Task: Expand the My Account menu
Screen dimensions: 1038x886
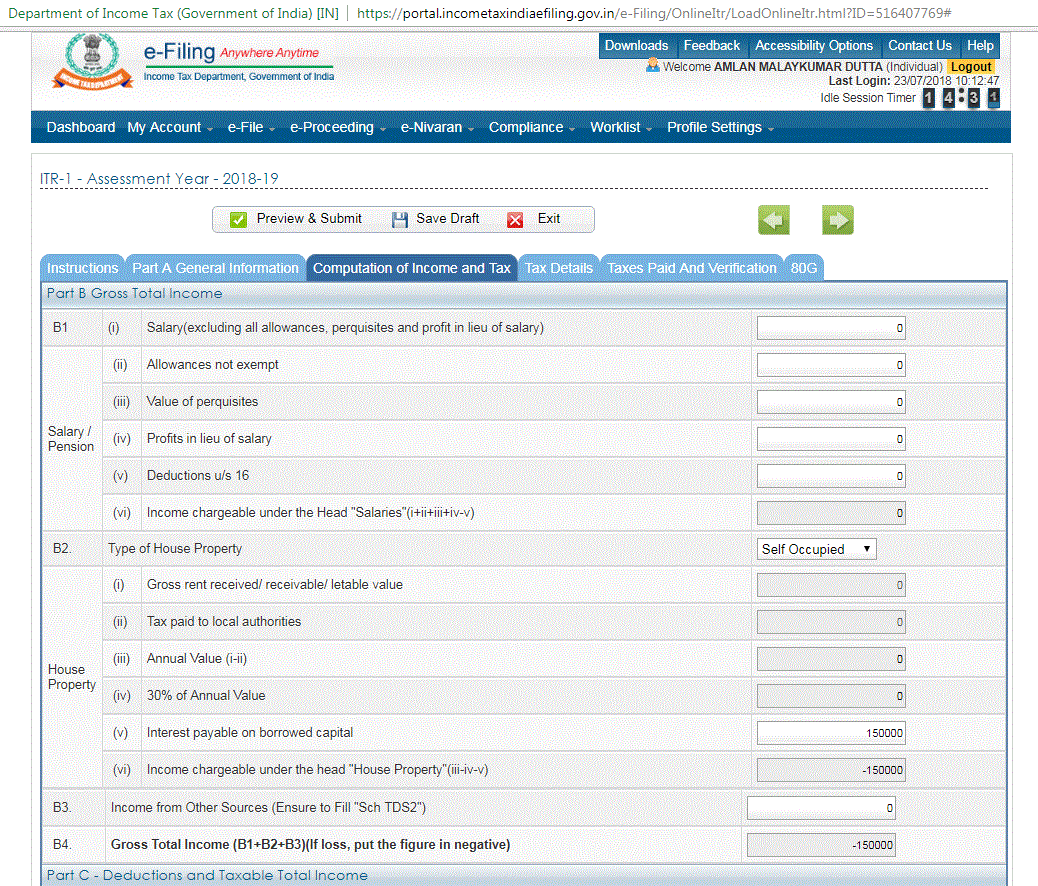Action: 170,127
